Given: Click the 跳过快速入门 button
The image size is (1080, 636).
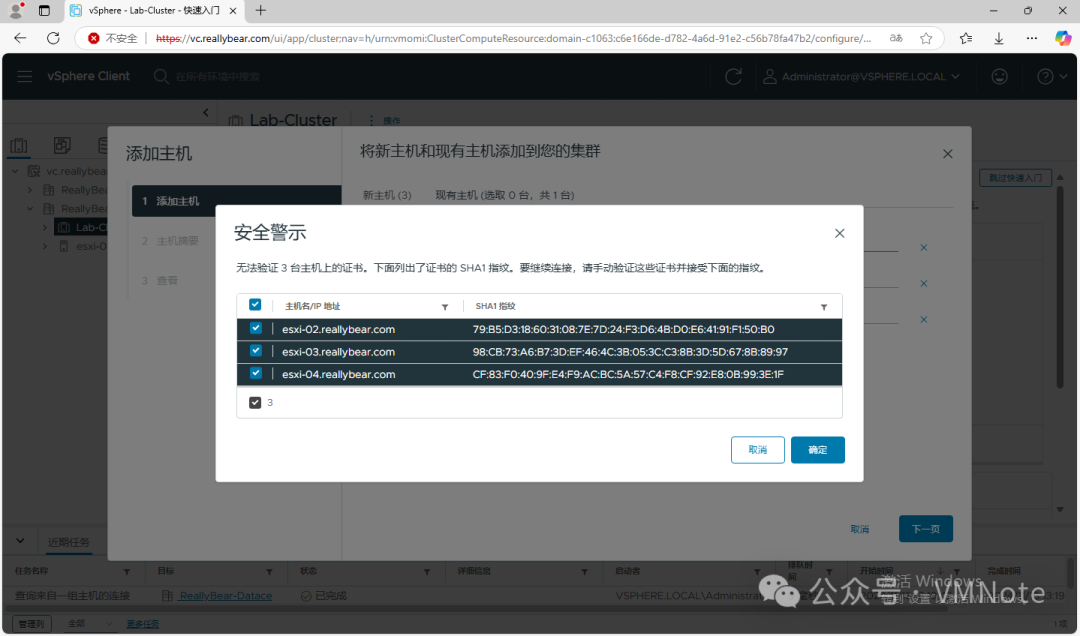Looking at the screenshot, I should [1015, 178].
